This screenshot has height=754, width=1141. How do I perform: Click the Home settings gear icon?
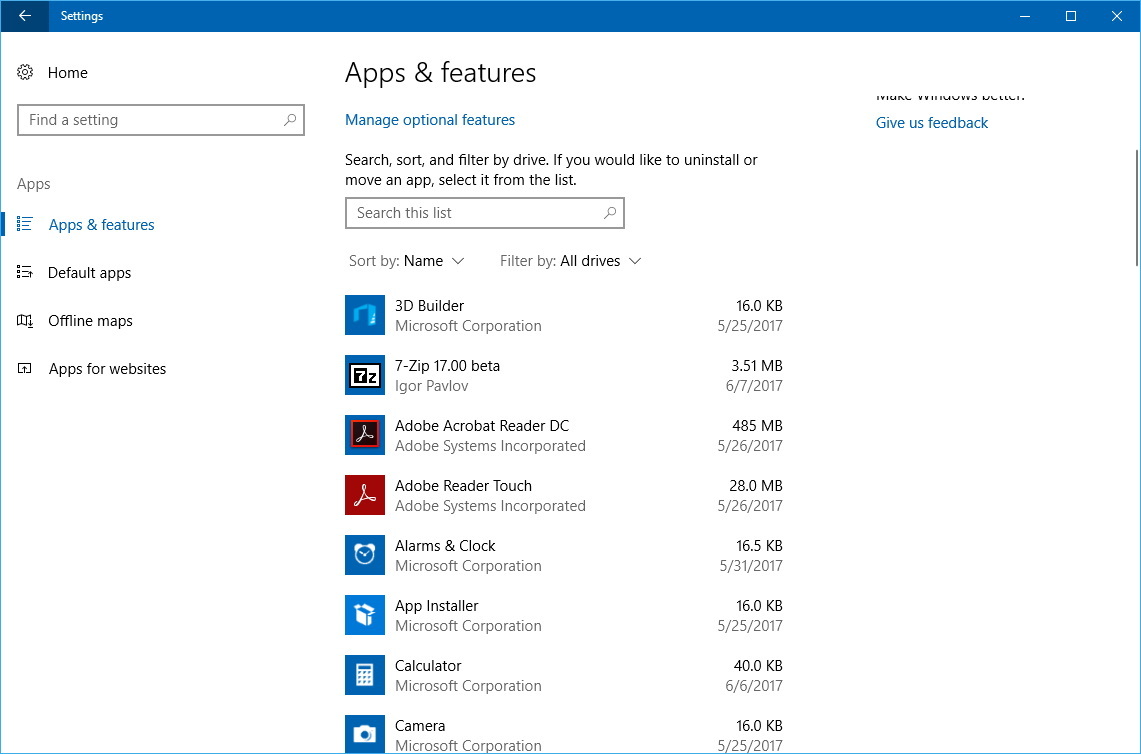tap(24, 72)
